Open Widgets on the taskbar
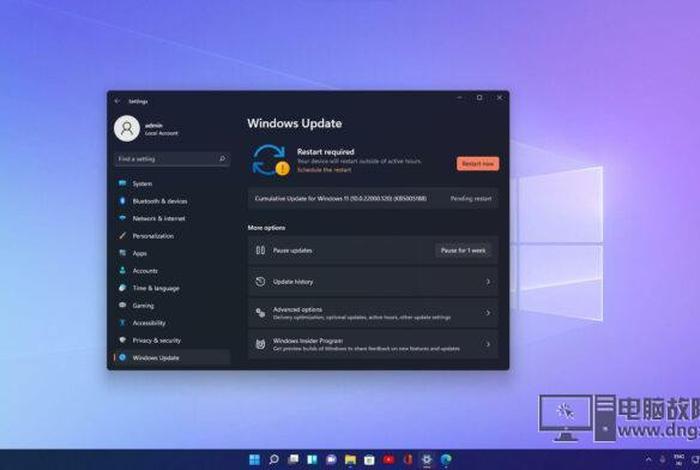700x470 pixels. [312, 459]
